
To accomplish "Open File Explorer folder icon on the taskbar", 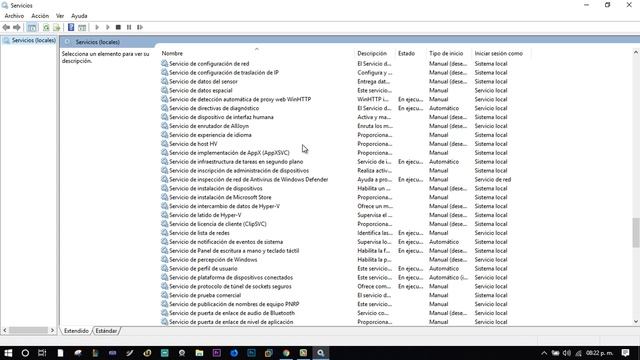I will 199,353.
